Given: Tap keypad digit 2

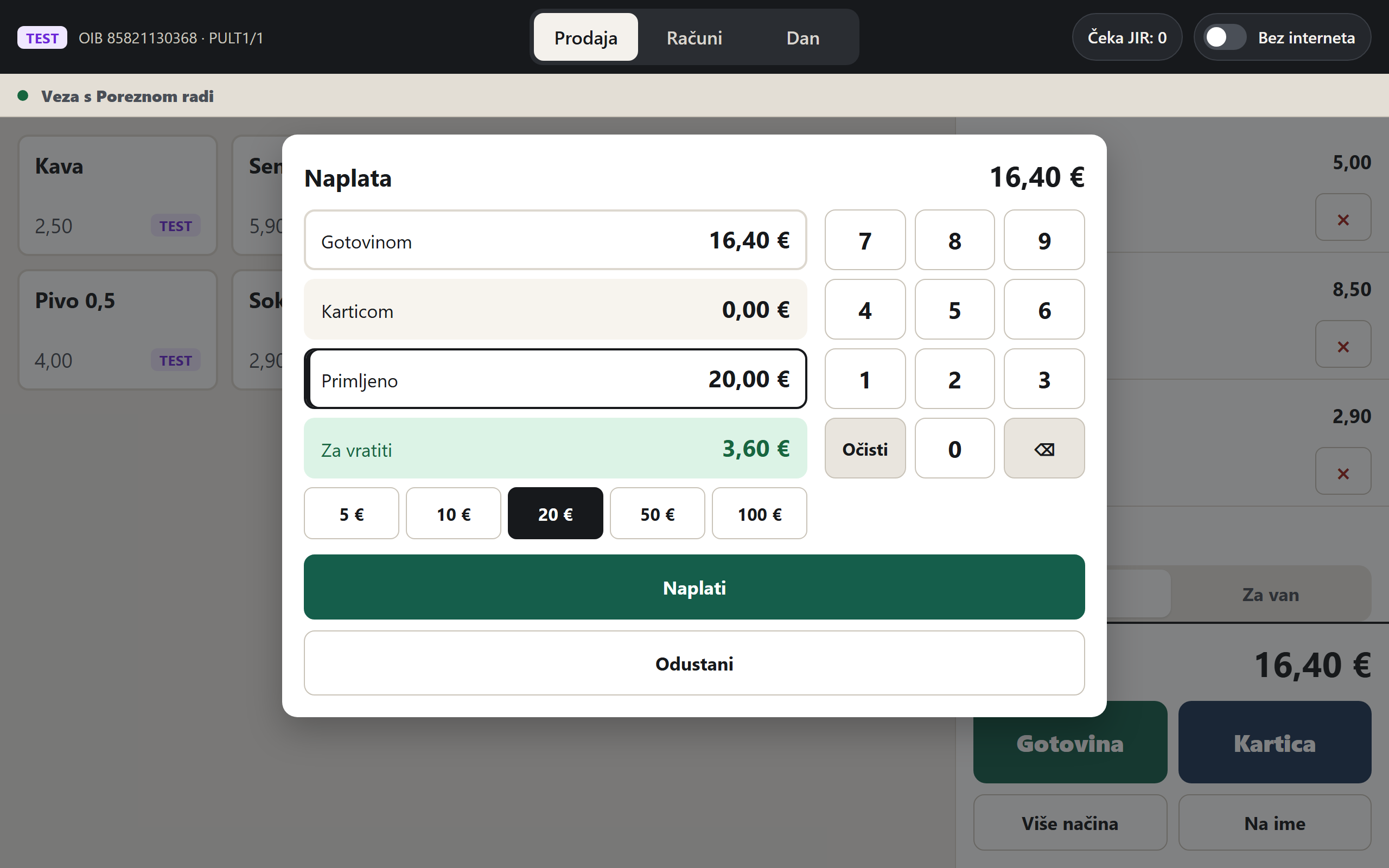Looking at the screenshot, I should (x=954, y=379).
